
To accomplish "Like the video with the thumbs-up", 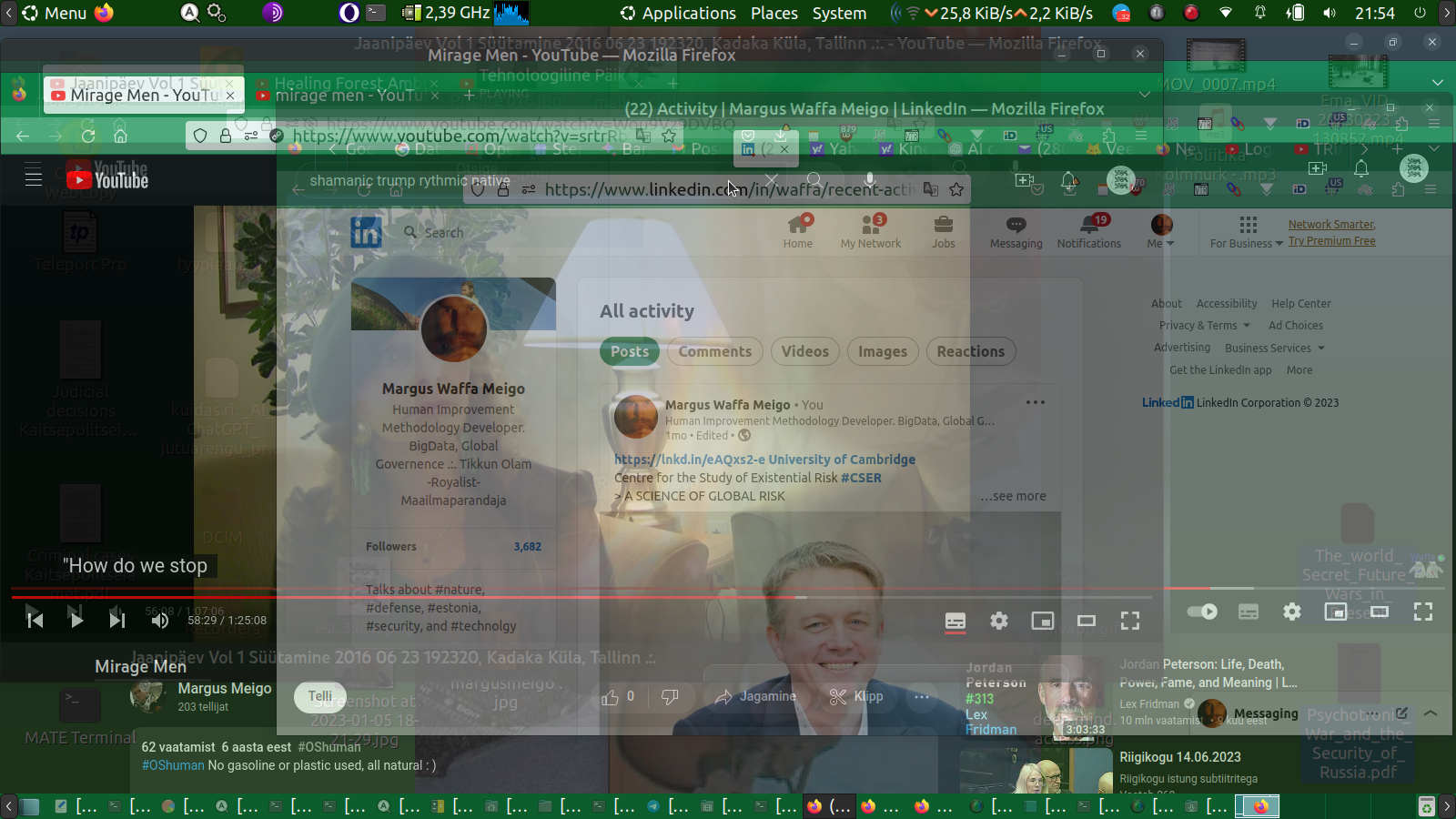I will 610,697.
